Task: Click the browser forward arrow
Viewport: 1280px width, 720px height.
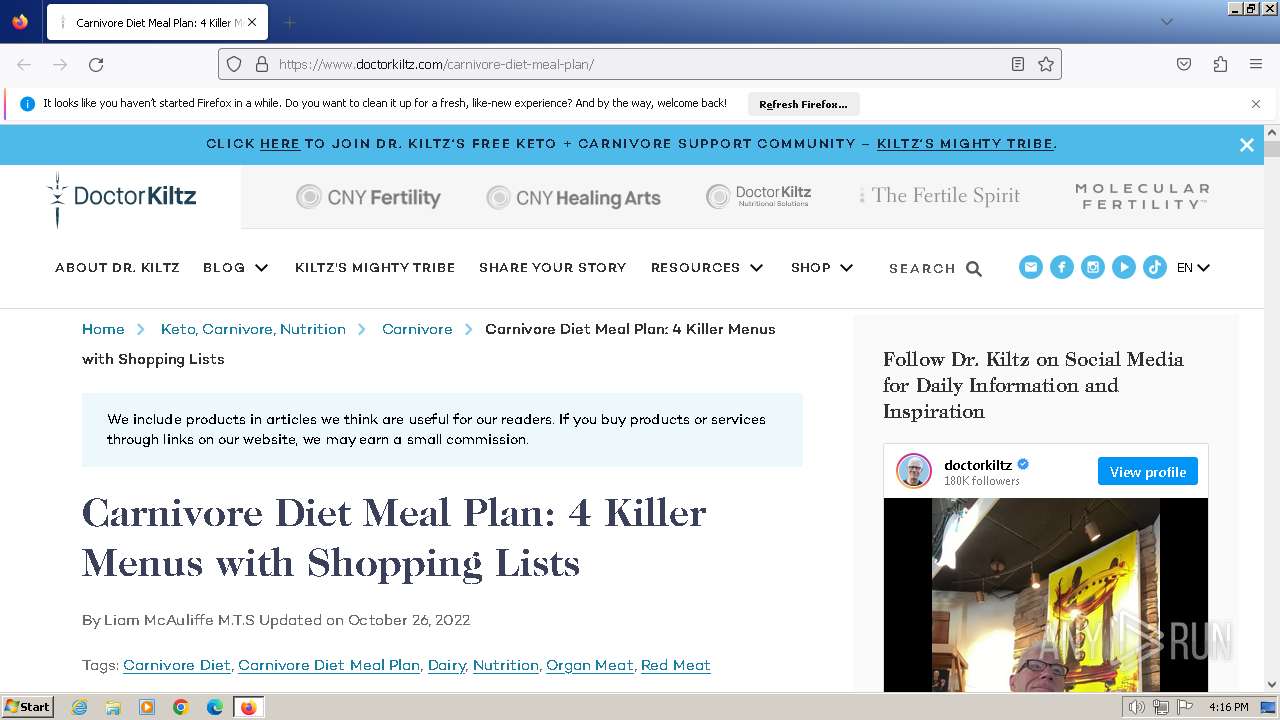Action: (60, 64)
